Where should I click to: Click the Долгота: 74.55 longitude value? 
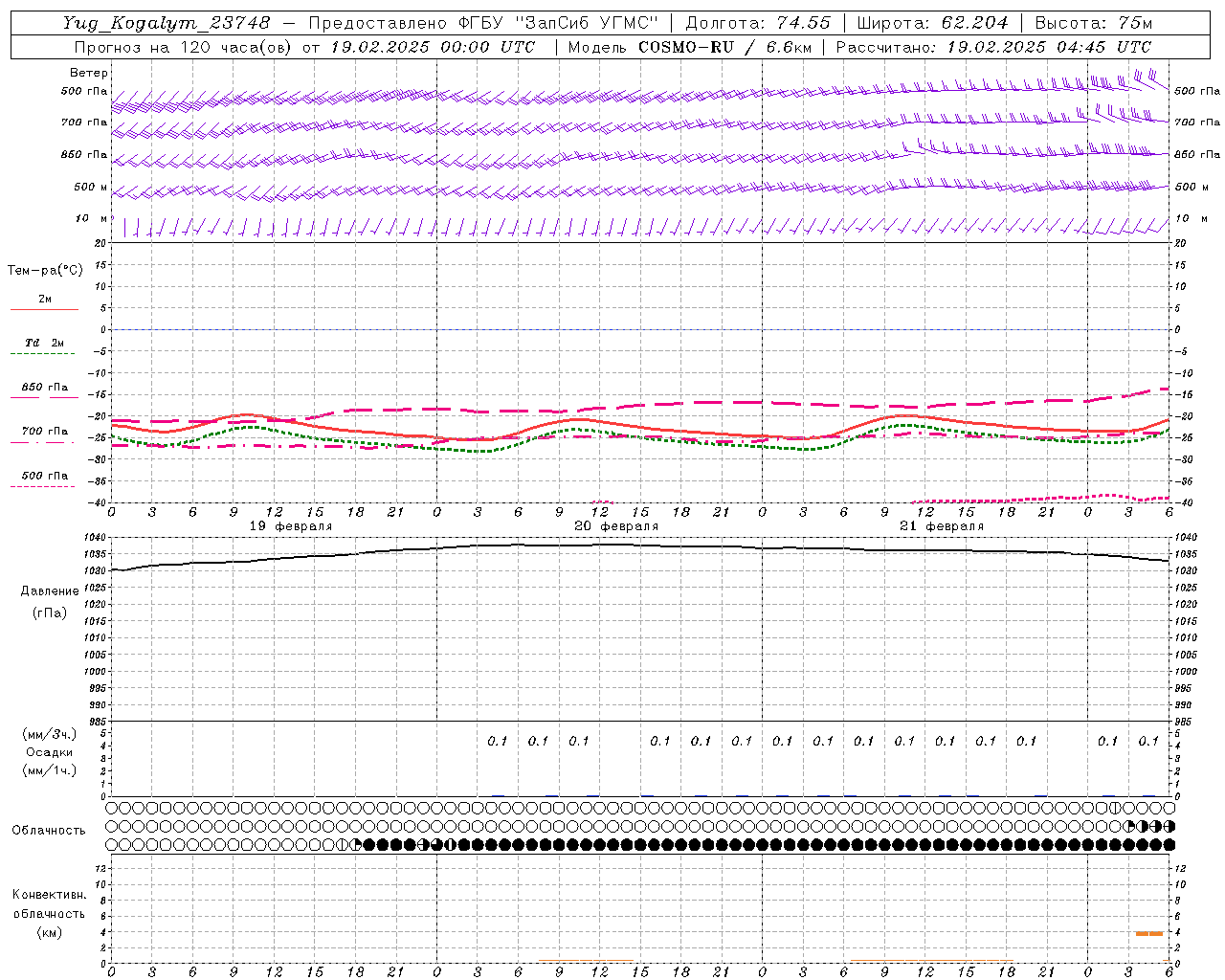(x=758, y=23)
